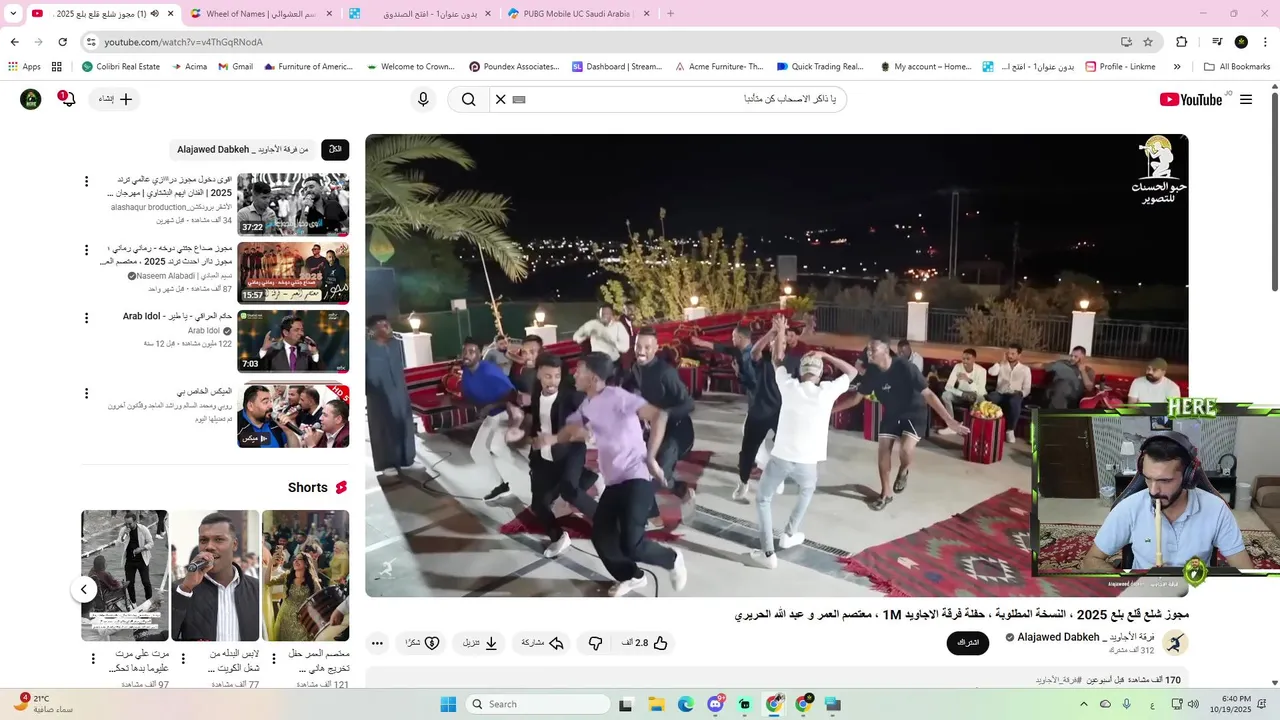Open Alajawed Dabkeh channel name link
The width and height of the screenshot is (1280, 720).
tap(1085, 637)
